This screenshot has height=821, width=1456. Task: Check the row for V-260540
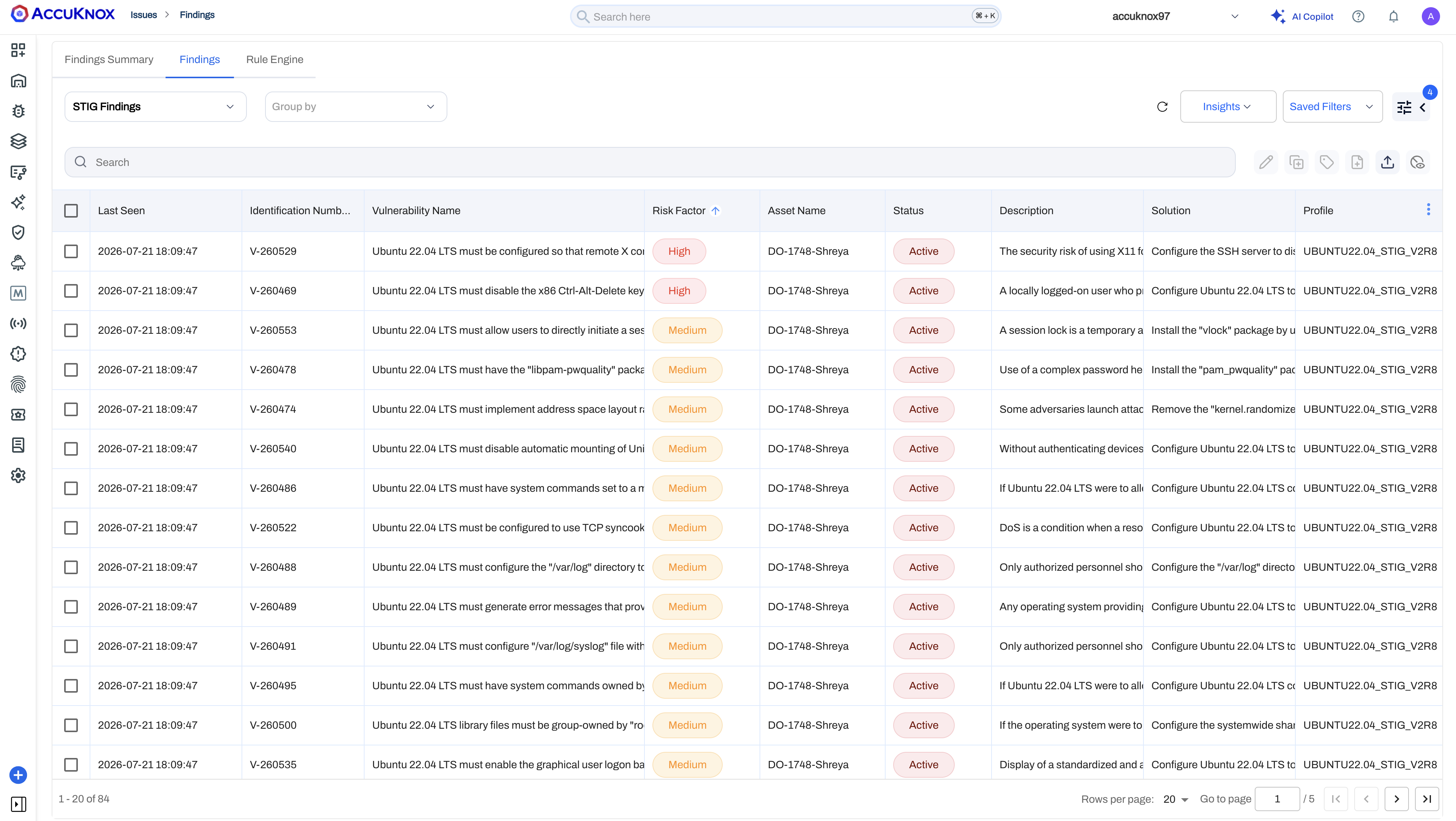(x=71, y=448)
